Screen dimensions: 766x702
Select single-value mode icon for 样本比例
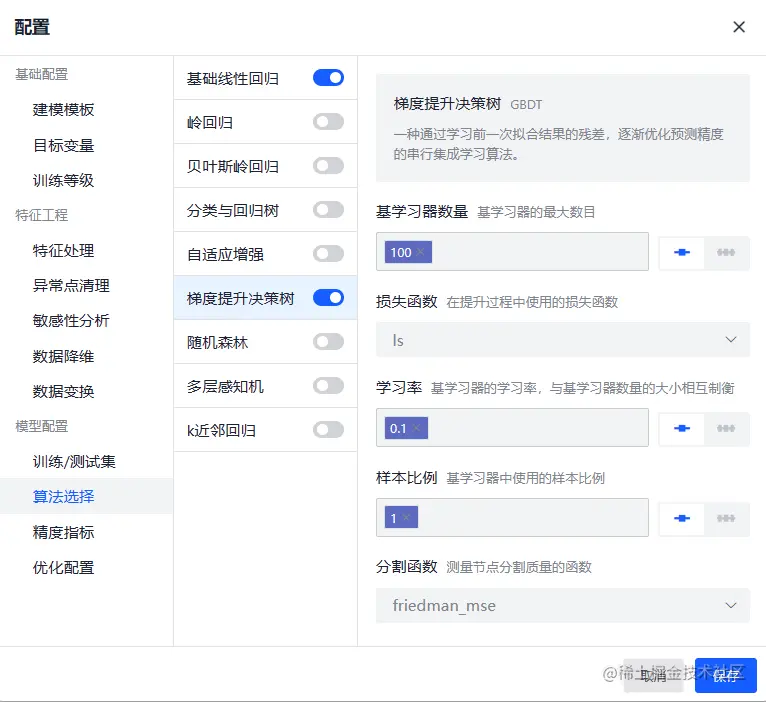681,518
